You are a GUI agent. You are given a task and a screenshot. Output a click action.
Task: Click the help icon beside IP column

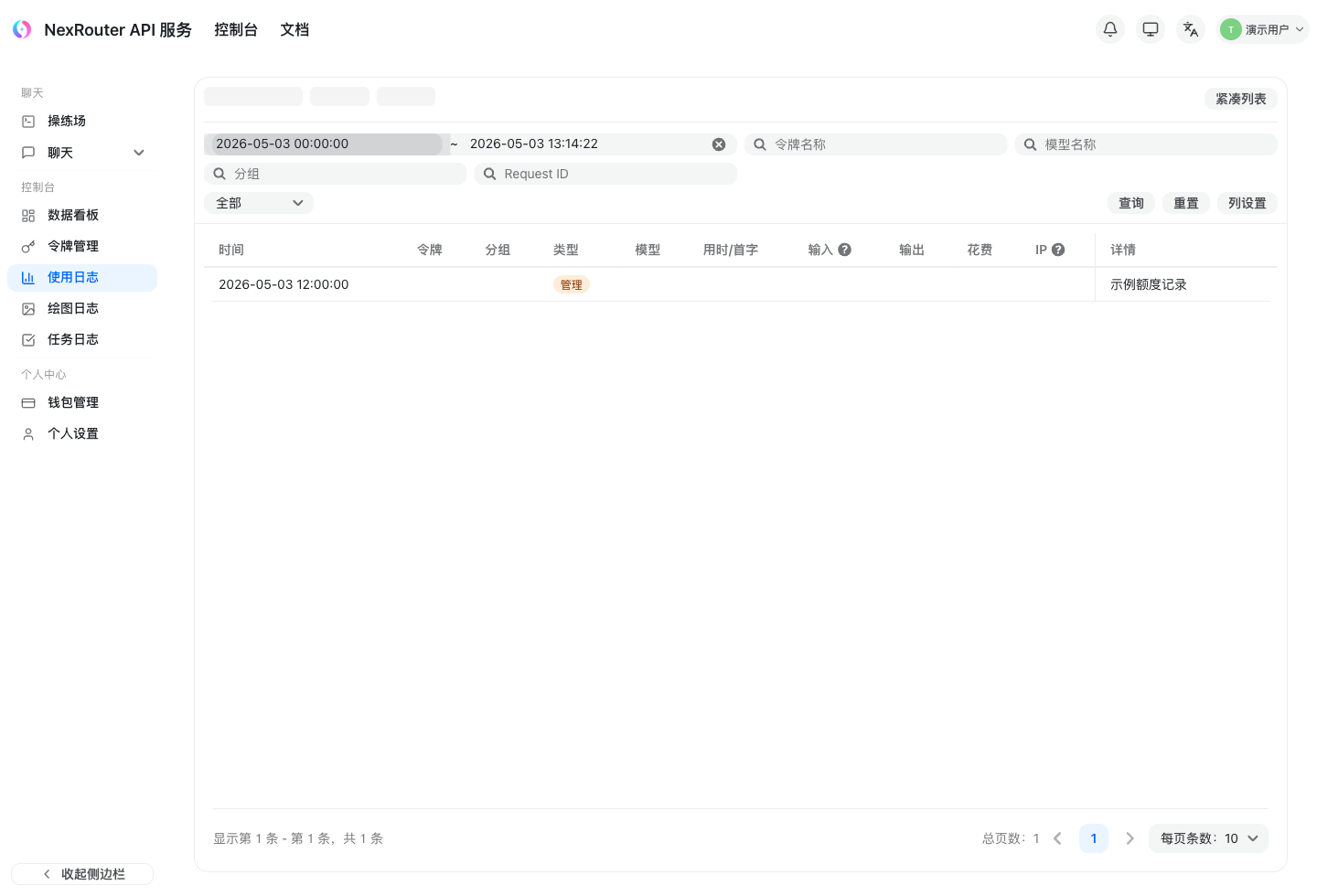coord(1058,250)
